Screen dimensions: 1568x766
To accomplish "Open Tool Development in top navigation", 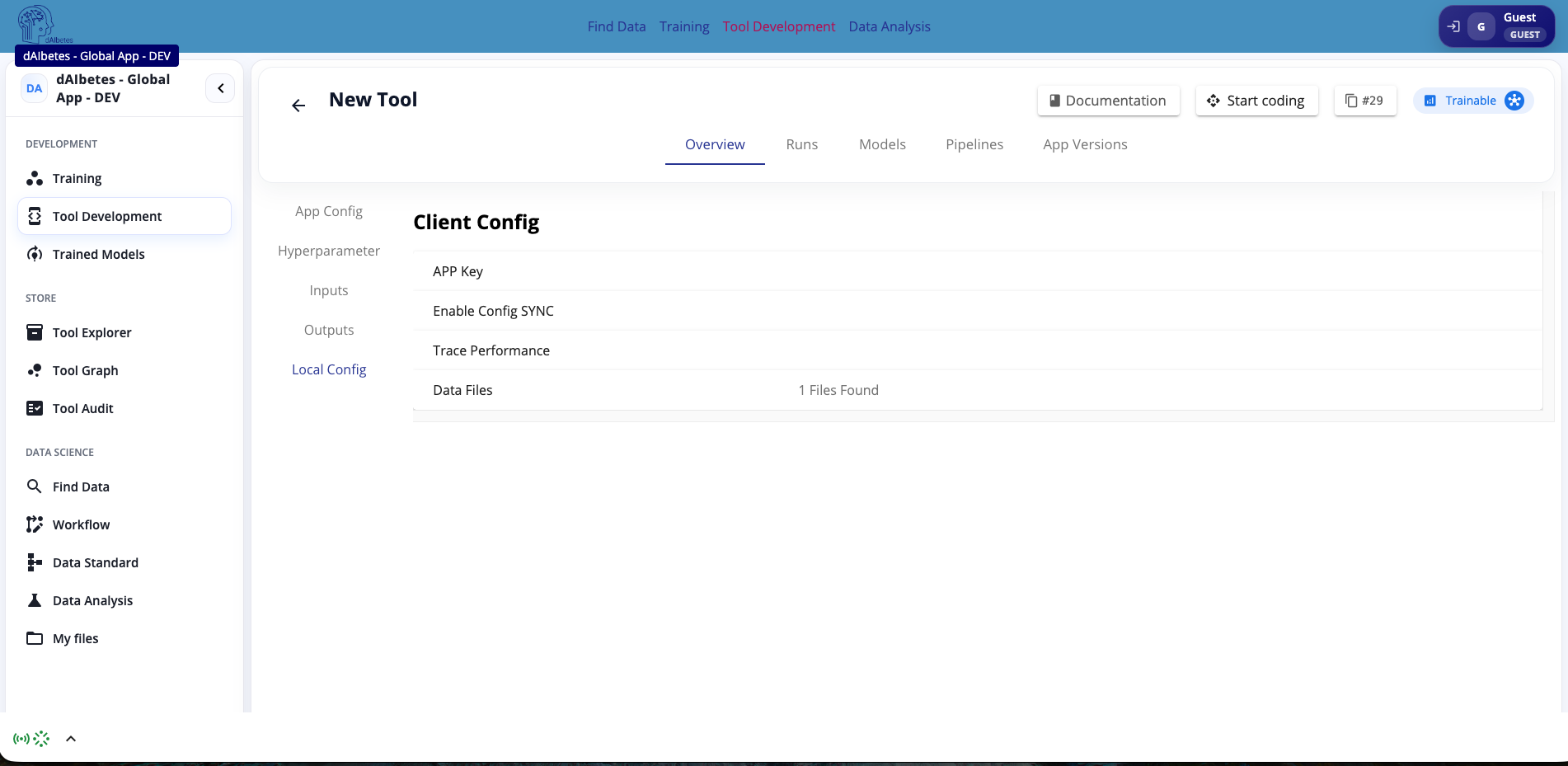I will (779, 26).
